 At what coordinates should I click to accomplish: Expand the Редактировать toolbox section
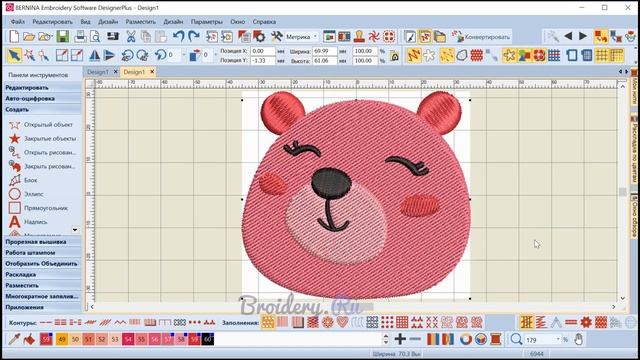click(42, 88)
